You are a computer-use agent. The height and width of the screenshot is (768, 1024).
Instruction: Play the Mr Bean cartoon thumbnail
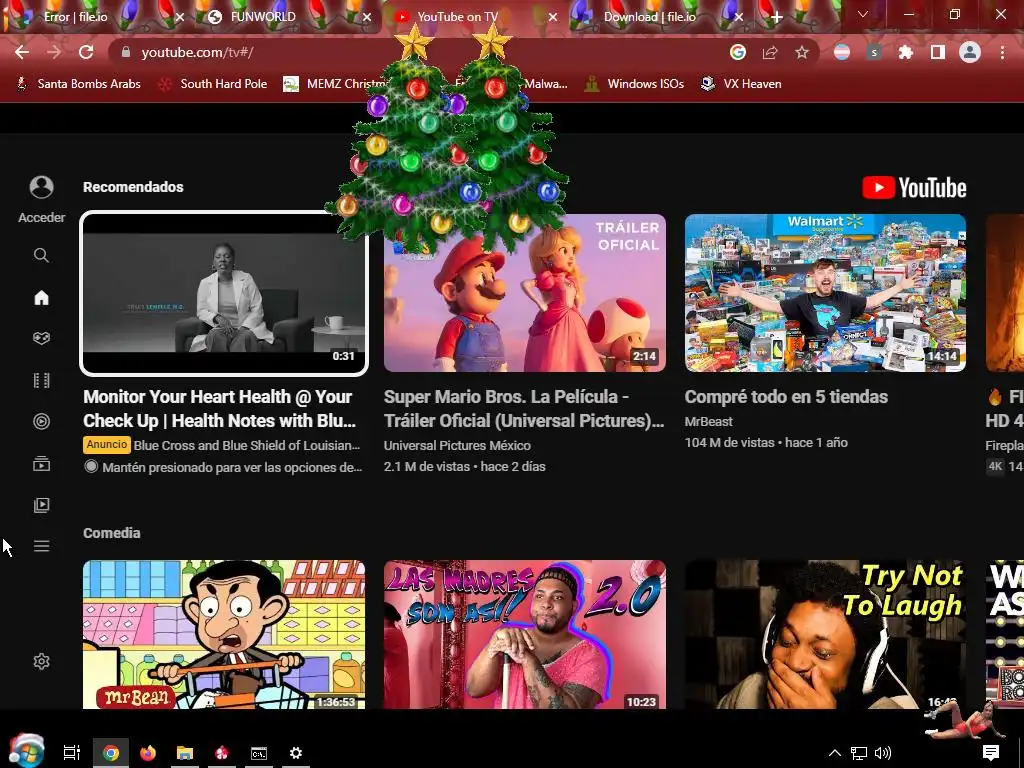click(x=224, y=634)
